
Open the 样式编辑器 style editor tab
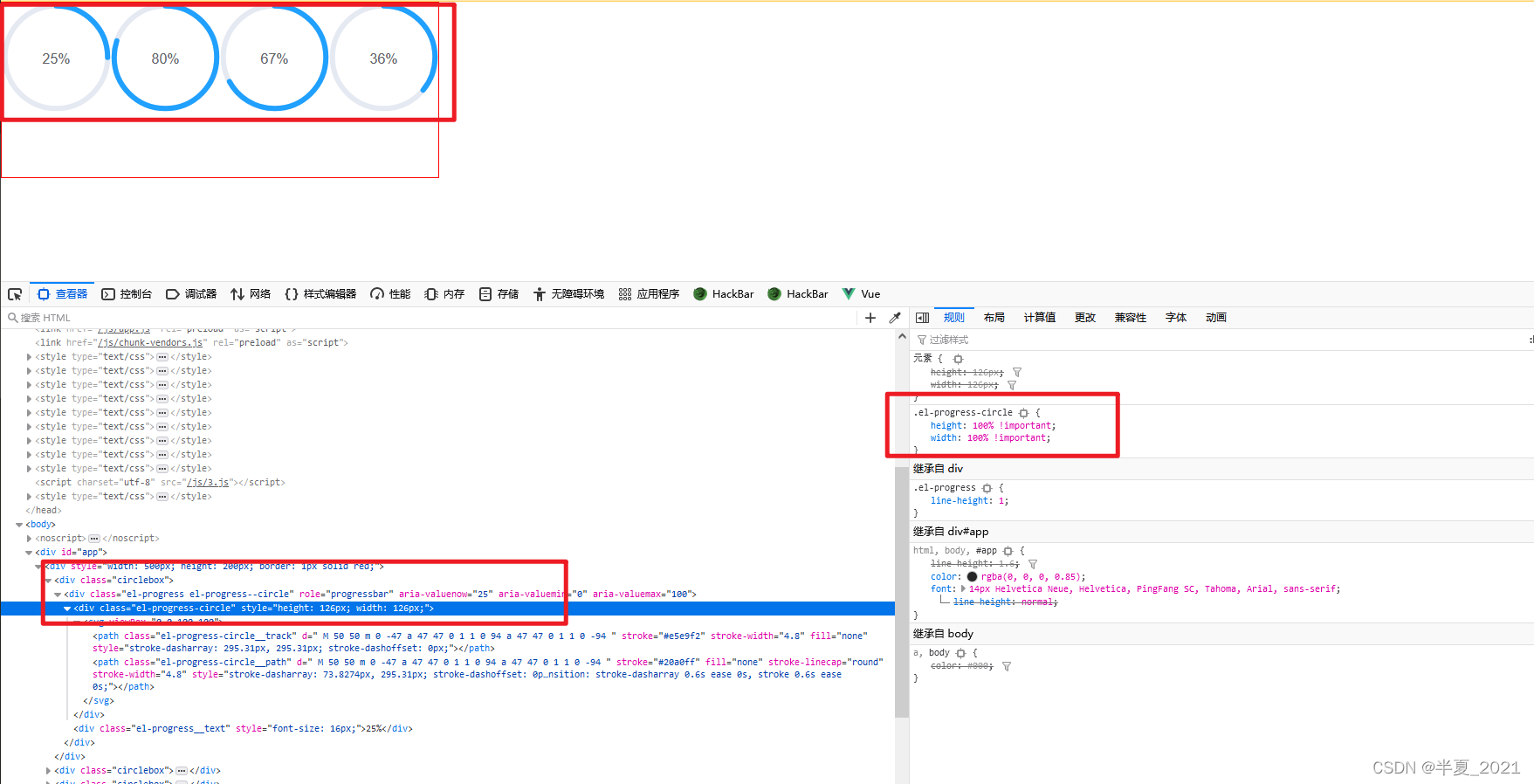(x=320, y=294)
